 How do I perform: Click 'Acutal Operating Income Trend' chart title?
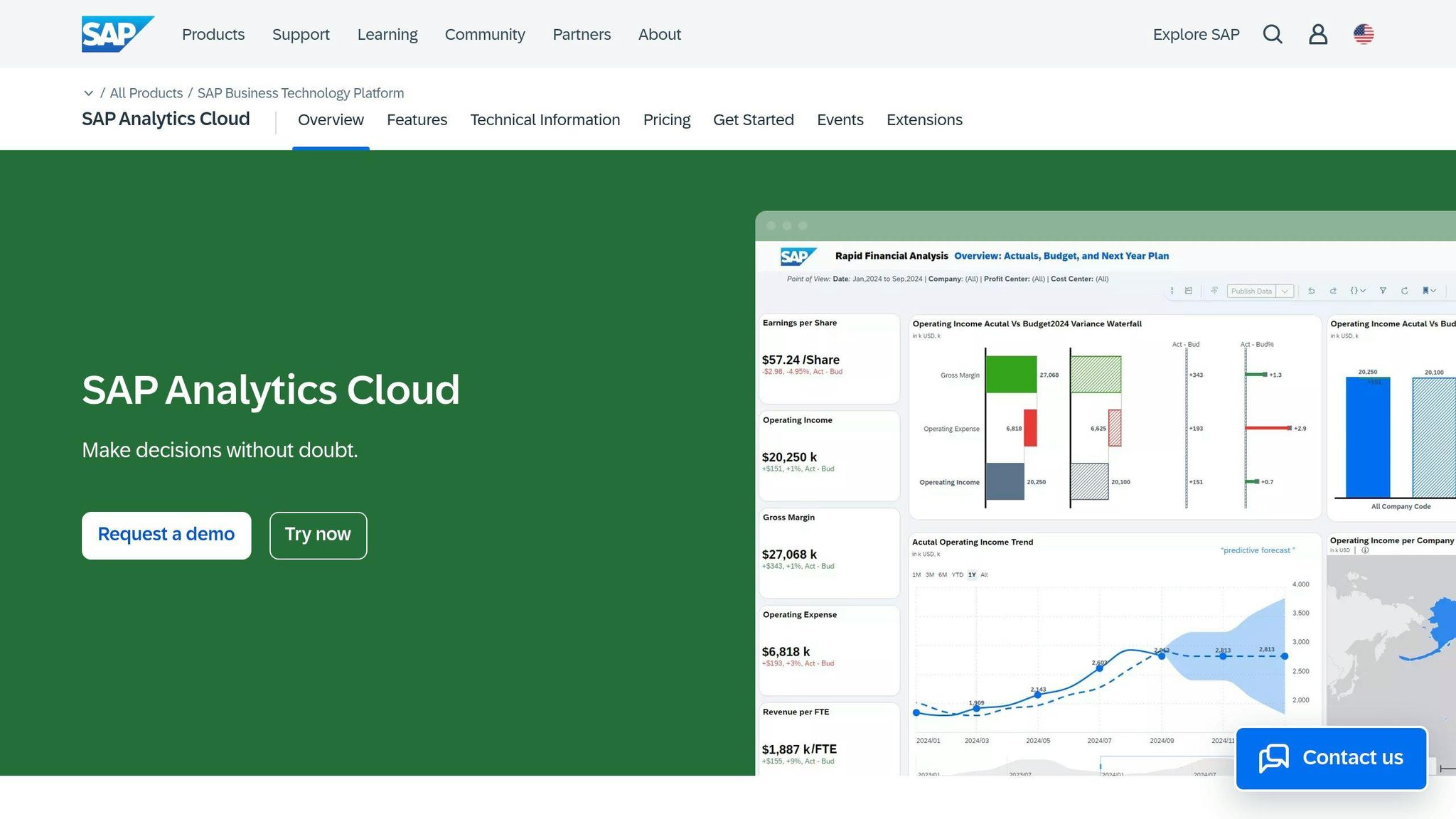coord(973,542)
